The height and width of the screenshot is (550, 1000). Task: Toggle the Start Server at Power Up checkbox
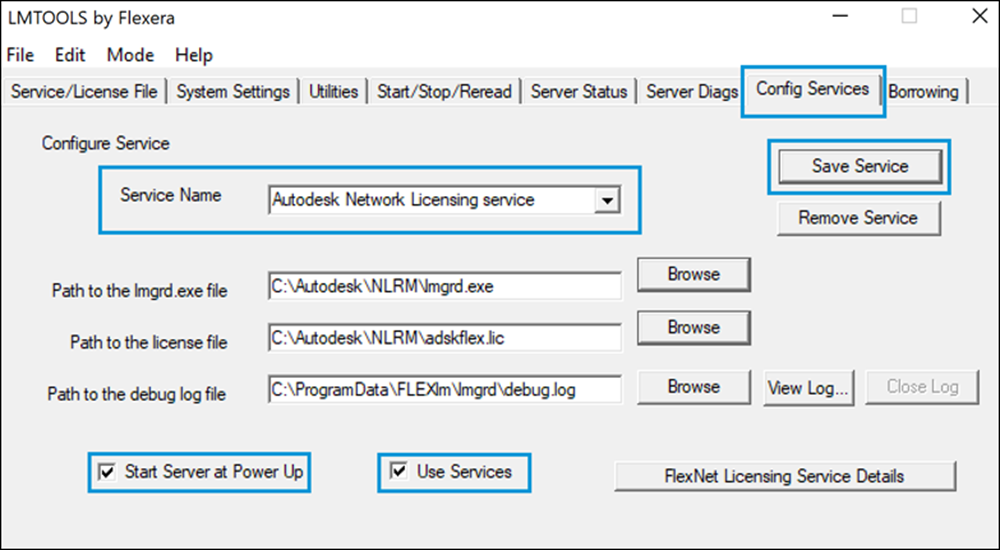coord(108,472)
